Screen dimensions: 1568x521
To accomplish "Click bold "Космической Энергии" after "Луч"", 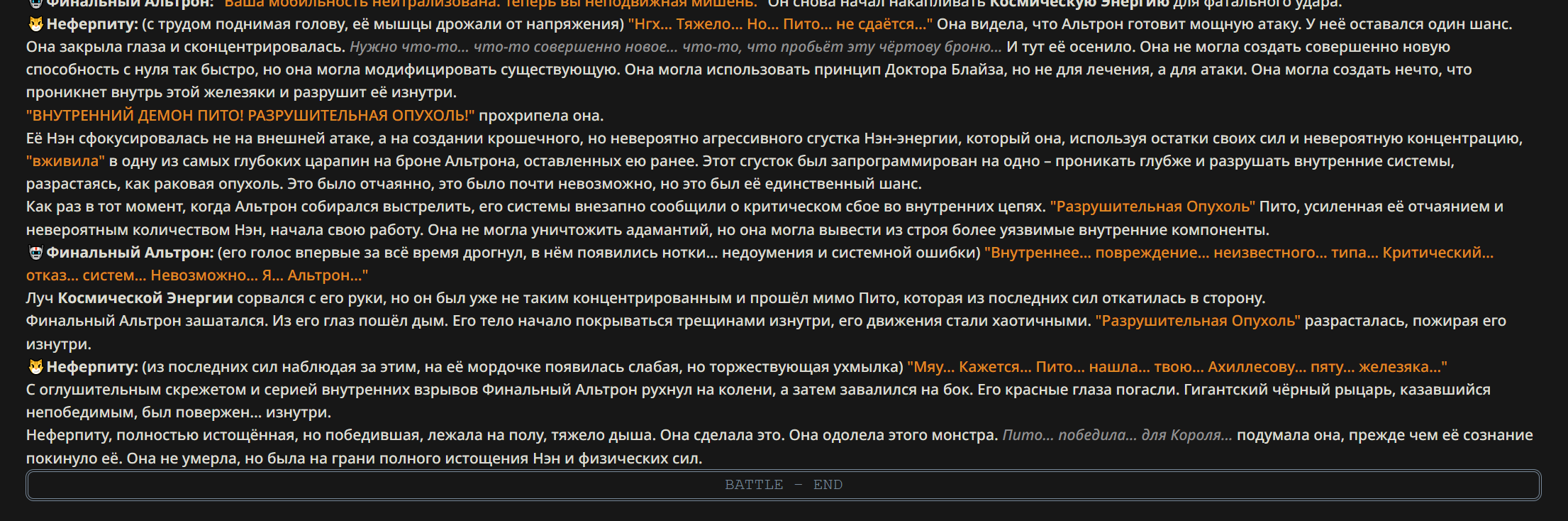I will click(x=145, y=298).
